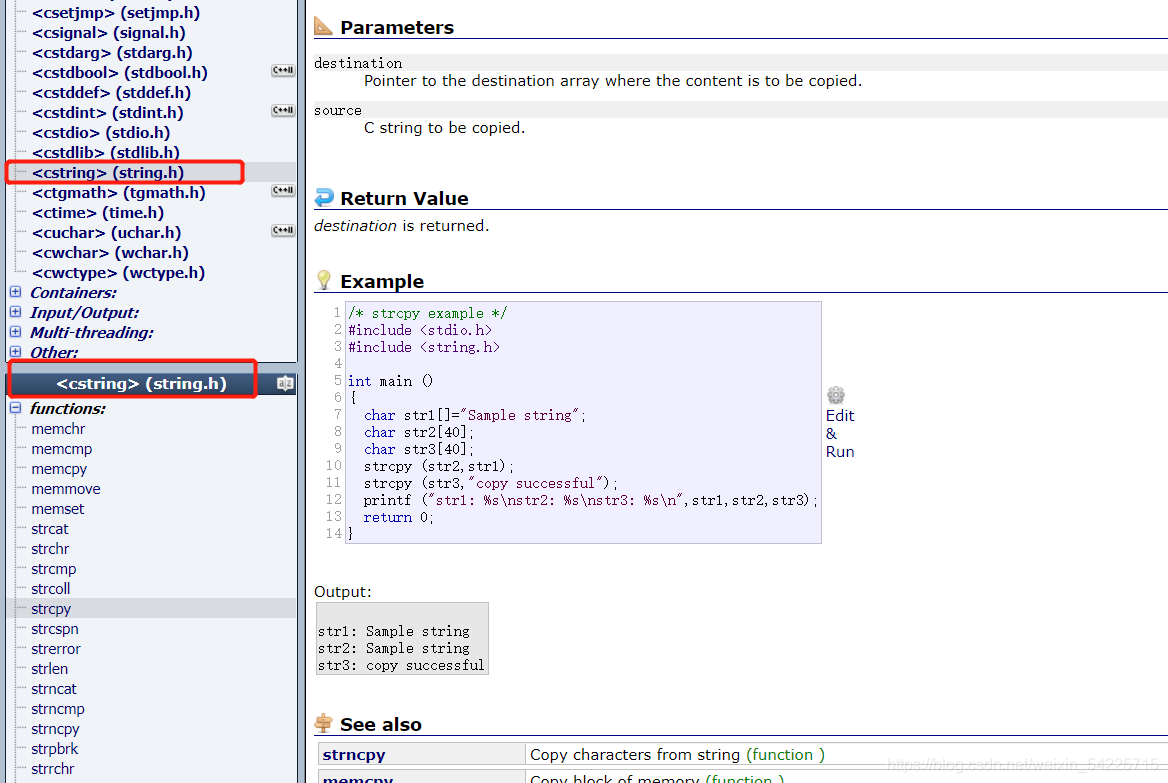The height and width of the screenshot is (783, 1168).
Task: Go to the strcat function page
Action: [50, 530]
